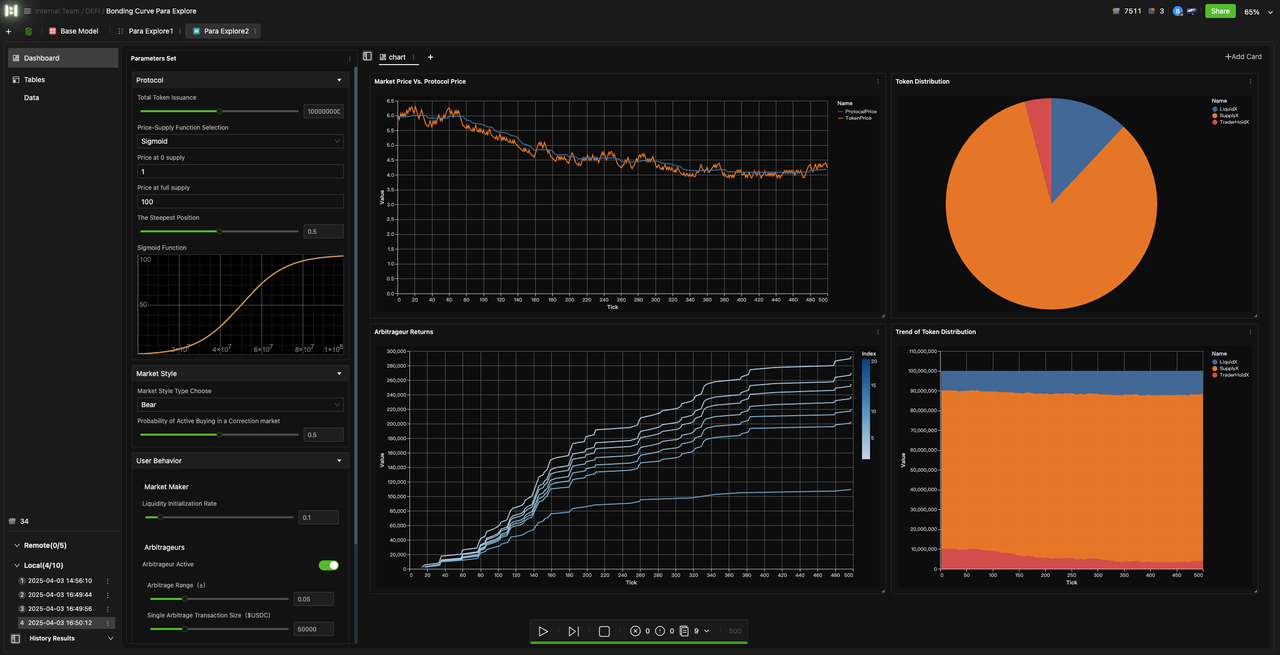Screen dimensions: 1280x655
Task: Open Price-Supply Function Selection dropdown
Action: 240,141
